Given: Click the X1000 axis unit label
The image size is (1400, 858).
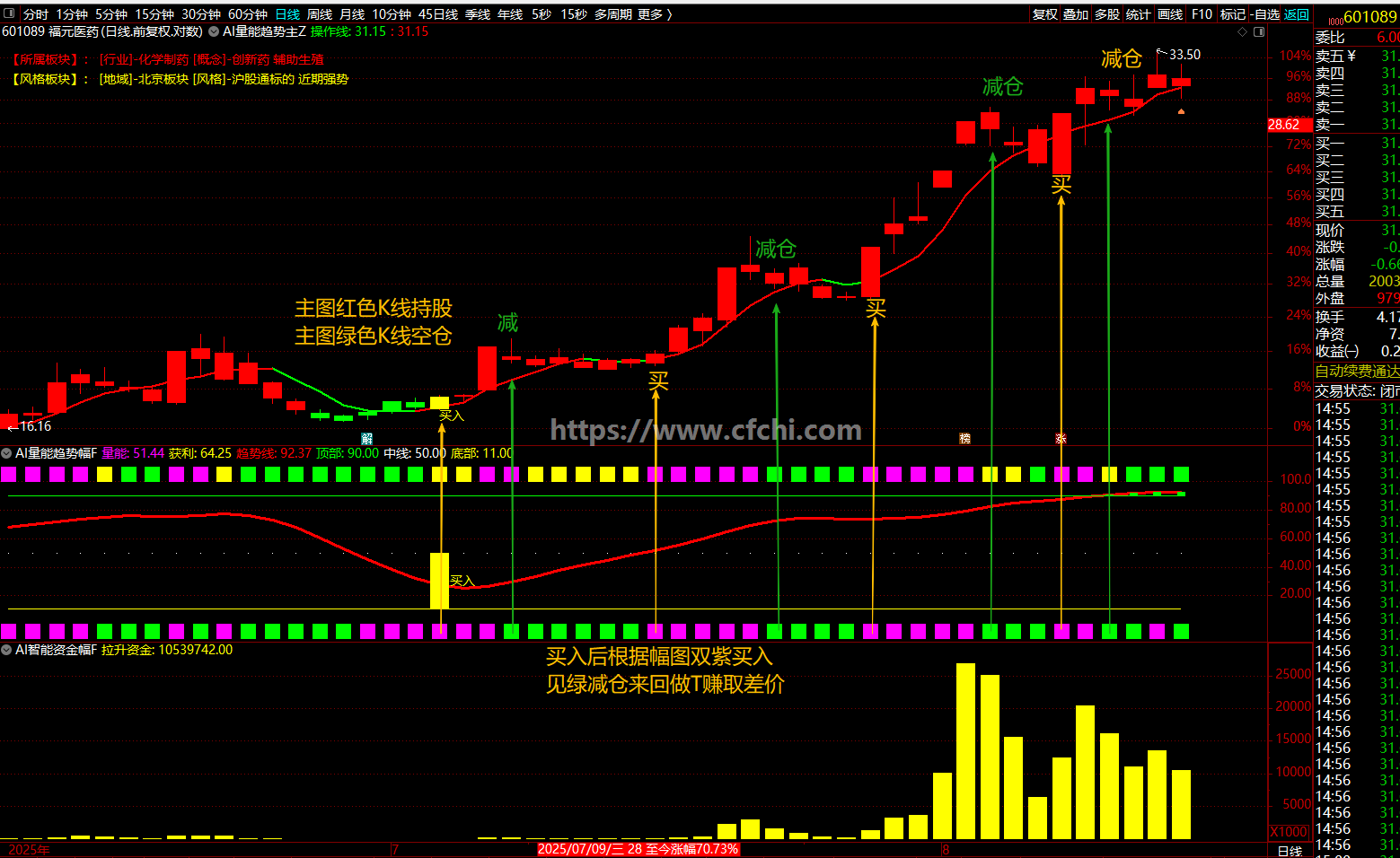Looking at the screenshot, I should pyautogui.click(x=1289, y=832).
